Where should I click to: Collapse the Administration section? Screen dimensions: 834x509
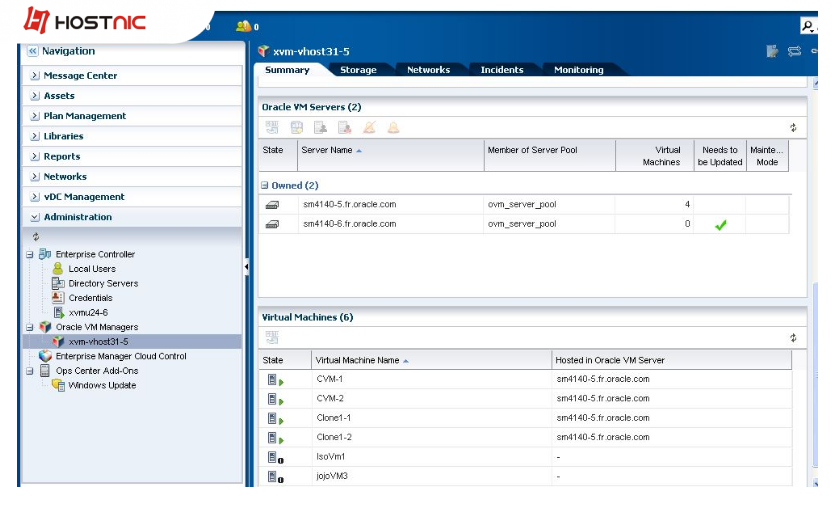tap(35, 217)
